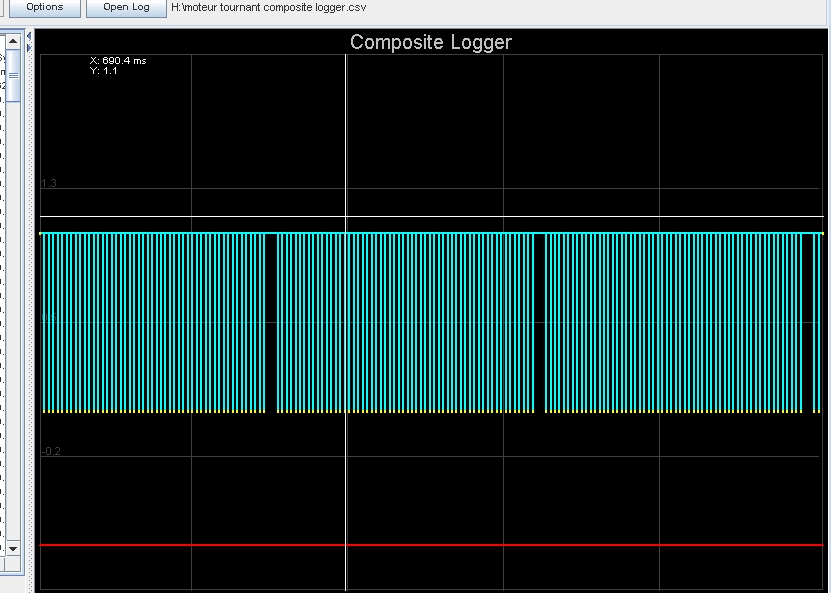The height and width of the screenshot is (593, 831).
Task: Click the Open Log button
Action: [126, 7]
